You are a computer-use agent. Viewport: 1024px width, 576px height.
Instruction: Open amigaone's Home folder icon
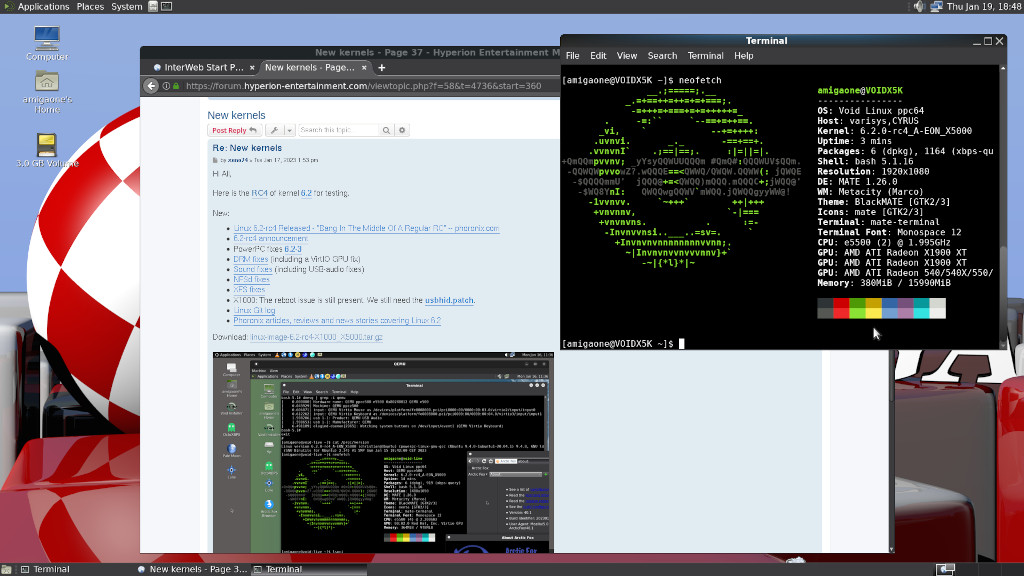pos(46,81)
